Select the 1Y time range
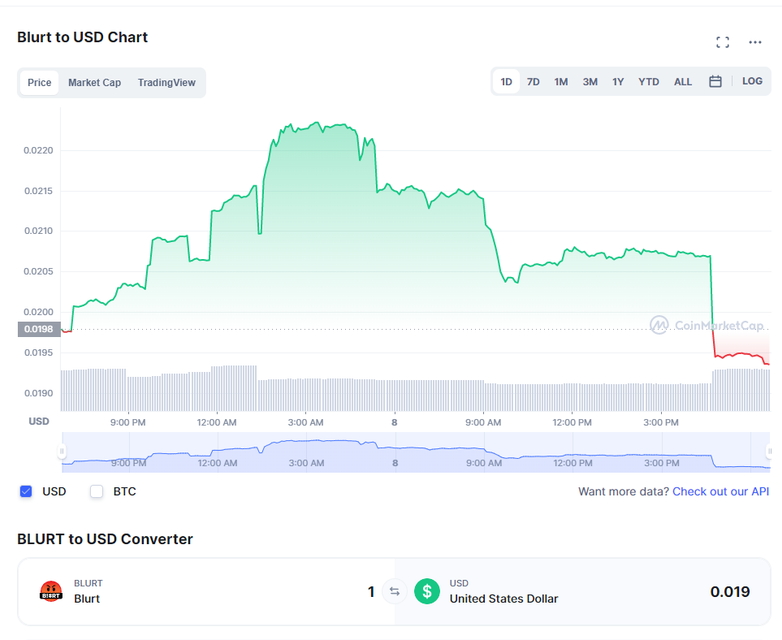 coord(618,82)
